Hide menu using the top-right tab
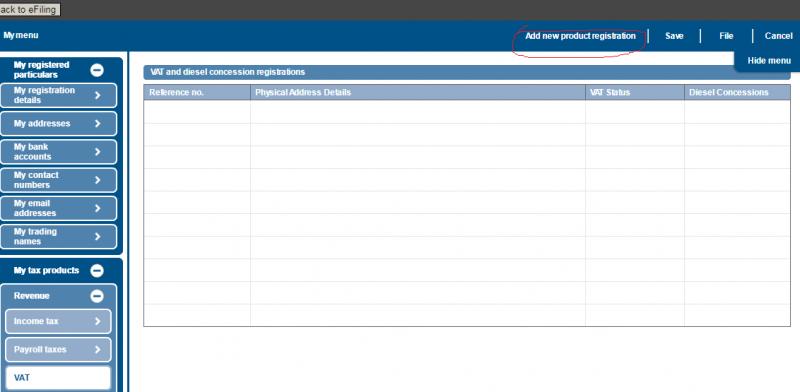The height and width of the screenshot is (392, 800). (769, 60)
